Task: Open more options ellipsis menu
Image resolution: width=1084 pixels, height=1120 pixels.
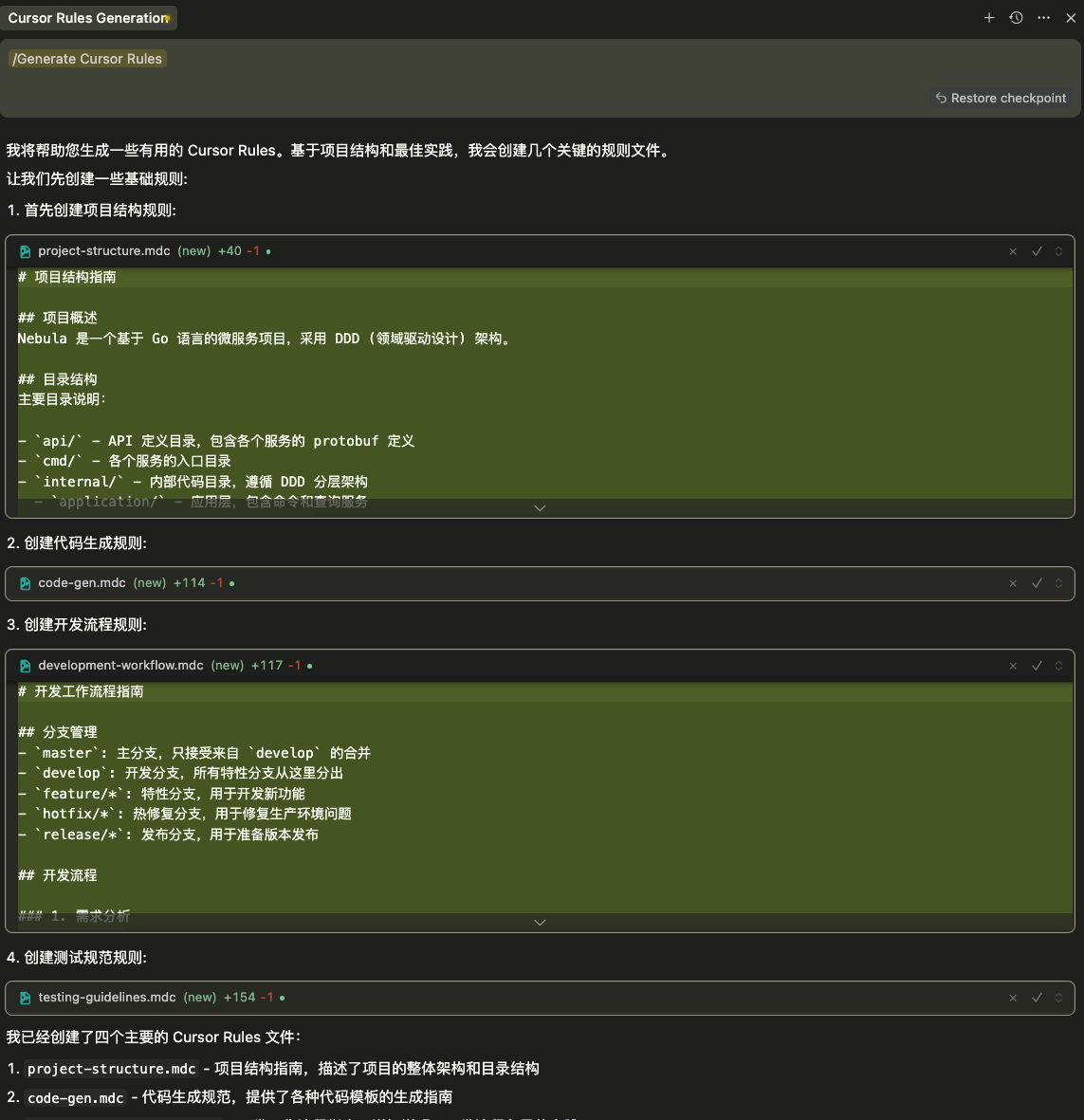Action: 1044,18
